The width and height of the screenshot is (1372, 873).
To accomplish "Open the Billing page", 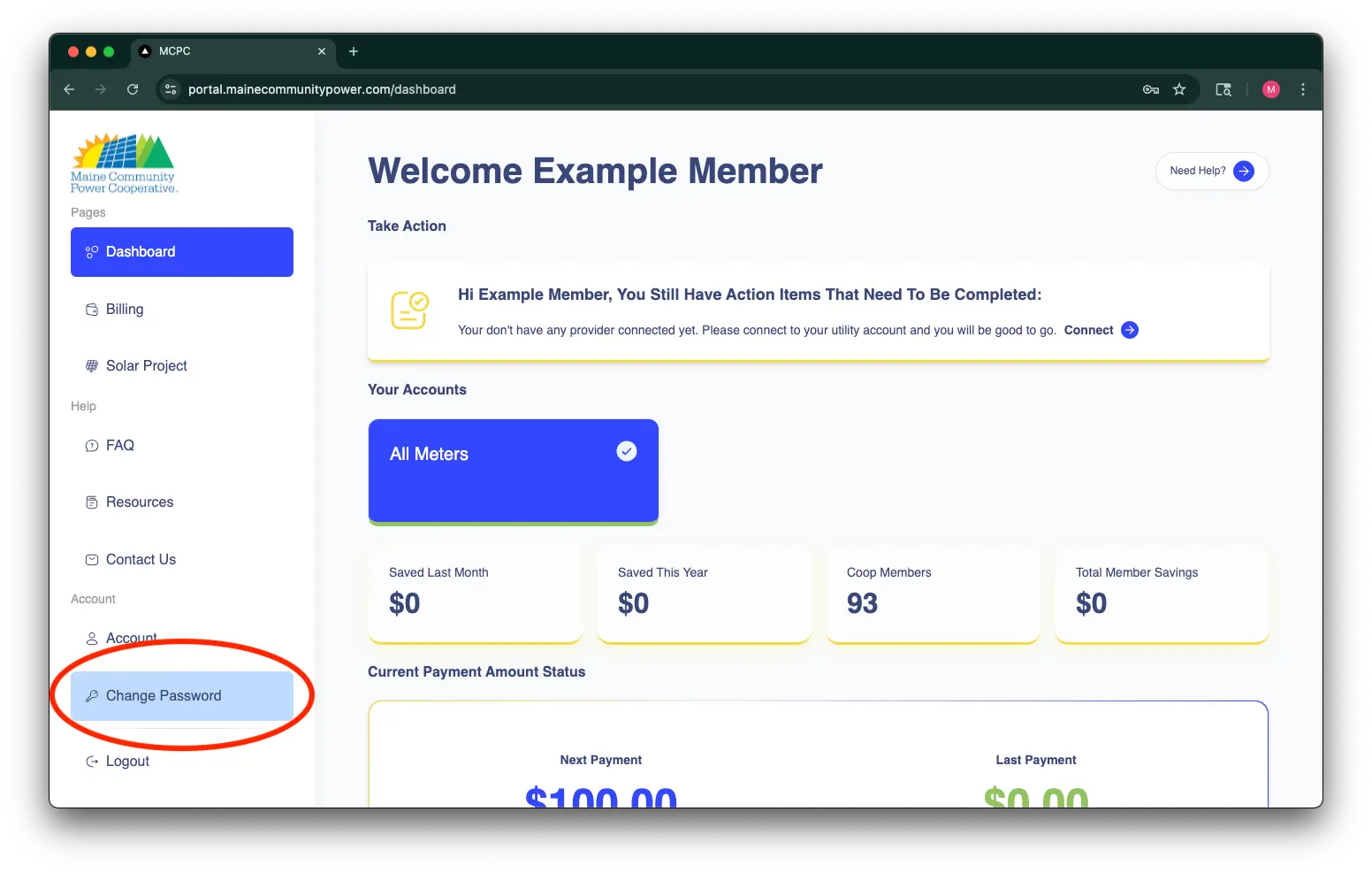I will pyautogui.click(x=182, y=310).
